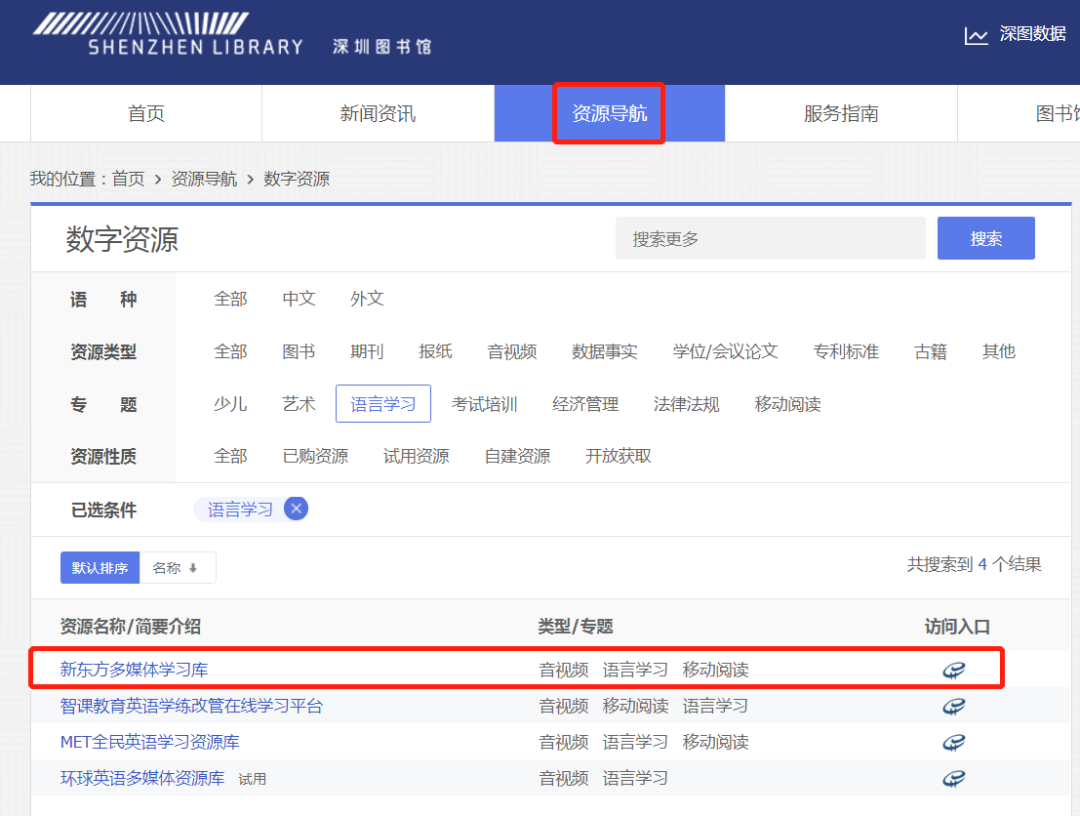
Task: Filter resource type by 其他
Action: [999, 352]
